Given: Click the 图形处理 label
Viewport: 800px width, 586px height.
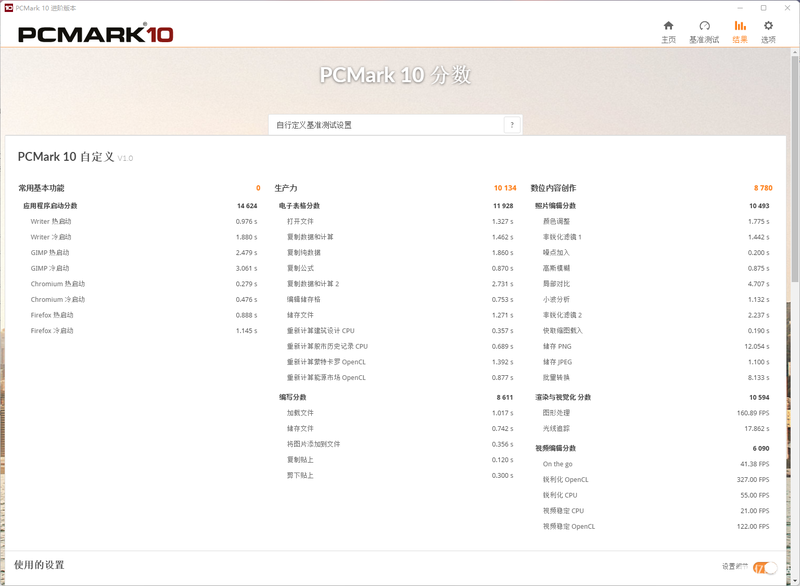Looking at the screenshot, I should point(556,413).
